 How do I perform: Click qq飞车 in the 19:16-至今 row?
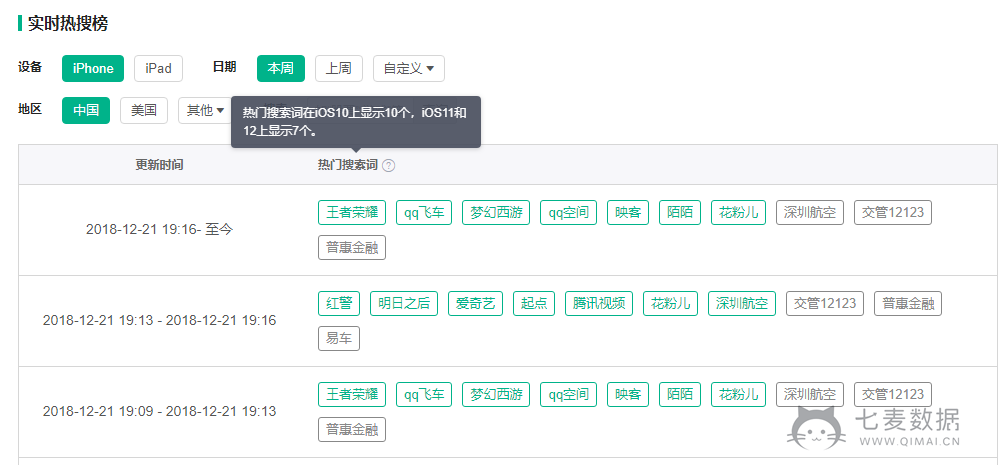click(x=424, y=213)
